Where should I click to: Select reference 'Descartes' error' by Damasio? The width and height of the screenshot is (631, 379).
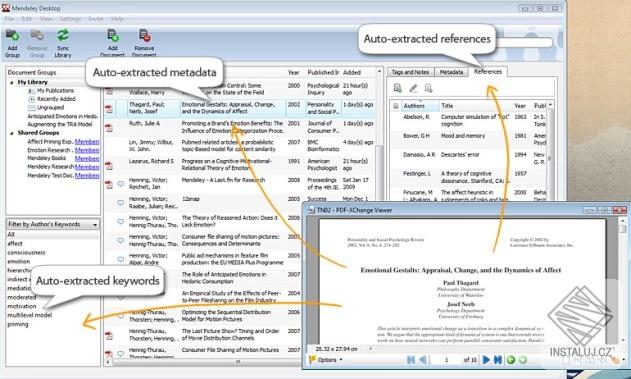coord(460,154)
